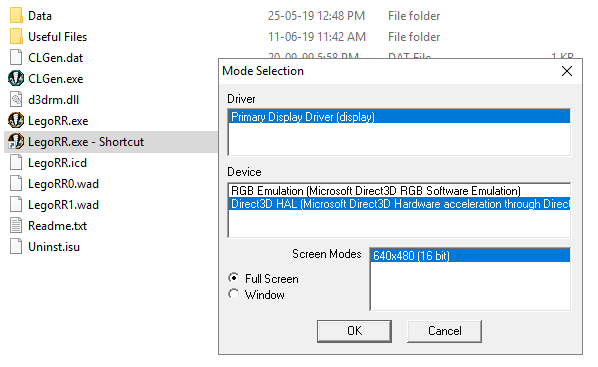598x367 pixels.
Task: Click the Useful Files folder icon
Action: click(16, 37)
